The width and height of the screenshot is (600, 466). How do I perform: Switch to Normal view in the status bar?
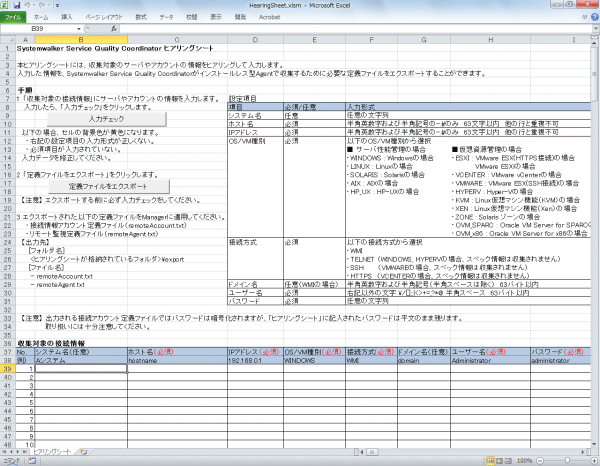coord(490,461)
